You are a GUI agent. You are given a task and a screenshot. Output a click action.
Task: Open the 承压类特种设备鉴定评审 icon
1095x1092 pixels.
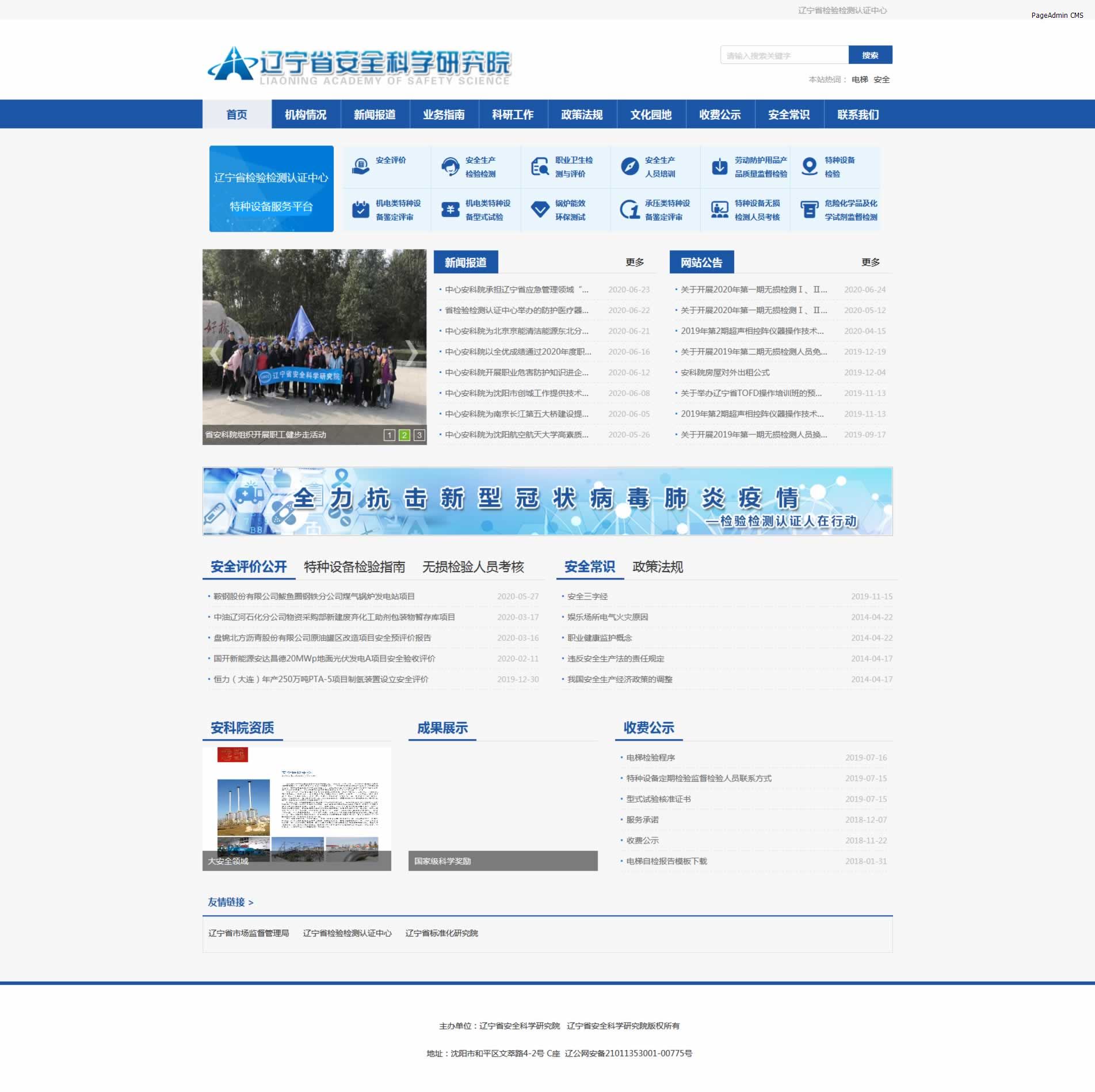pos(629,210)
